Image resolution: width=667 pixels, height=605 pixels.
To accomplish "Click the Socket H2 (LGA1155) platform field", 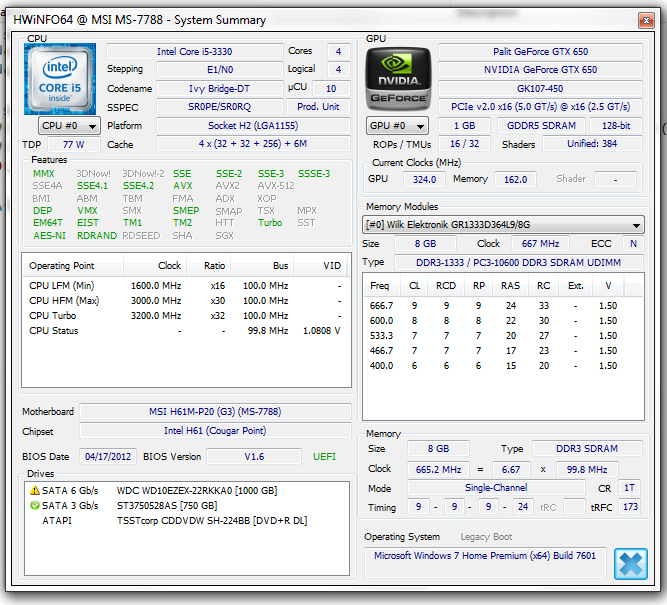I will point(253,126).
